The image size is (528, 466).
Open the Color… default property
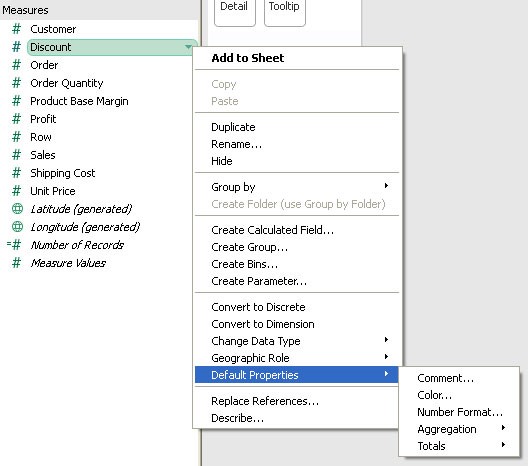(434, 395)
